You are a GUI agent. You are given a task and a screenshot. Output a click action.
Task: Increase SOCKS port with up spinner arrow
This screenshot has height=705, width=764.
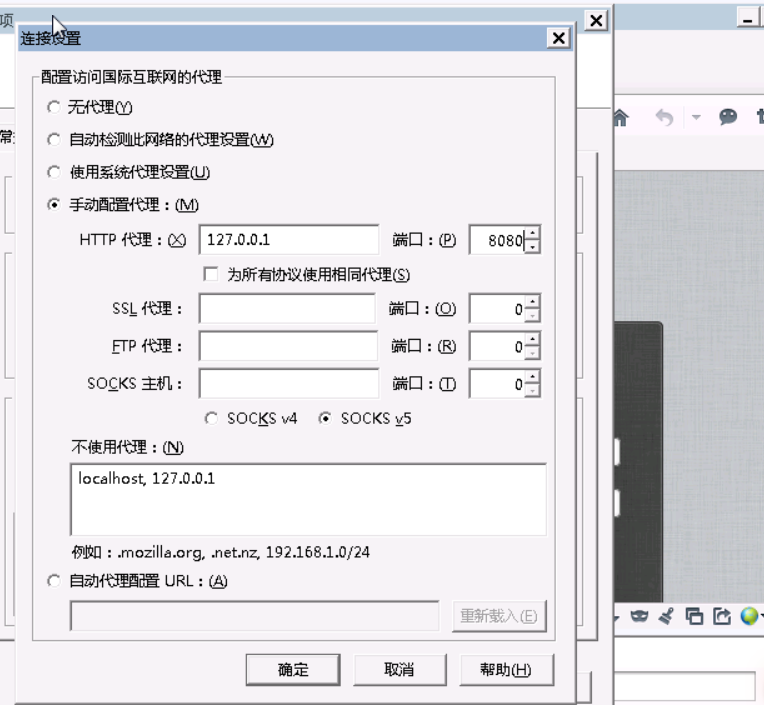[x=533, y=377]
